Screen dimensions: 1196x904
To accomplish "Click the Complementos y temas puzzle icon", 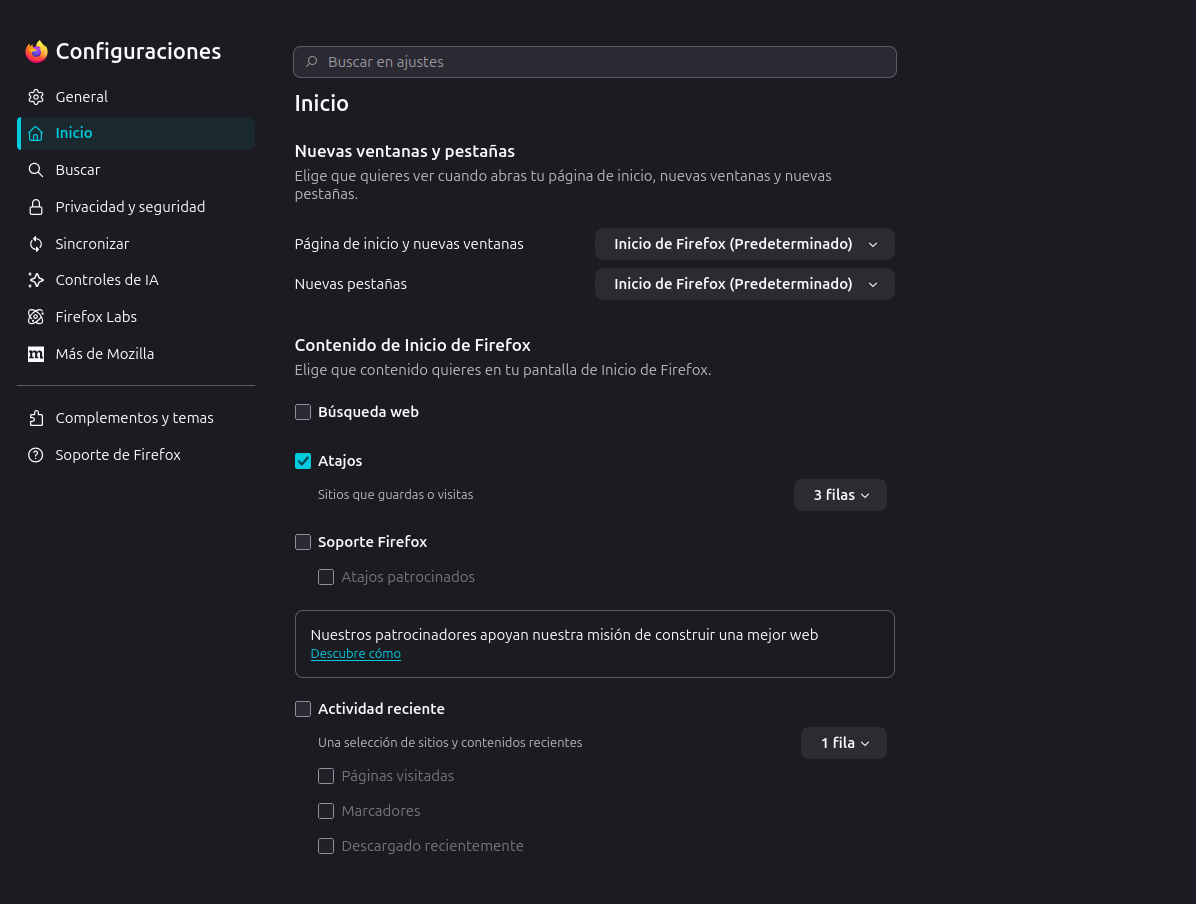I will pos(36,418).
